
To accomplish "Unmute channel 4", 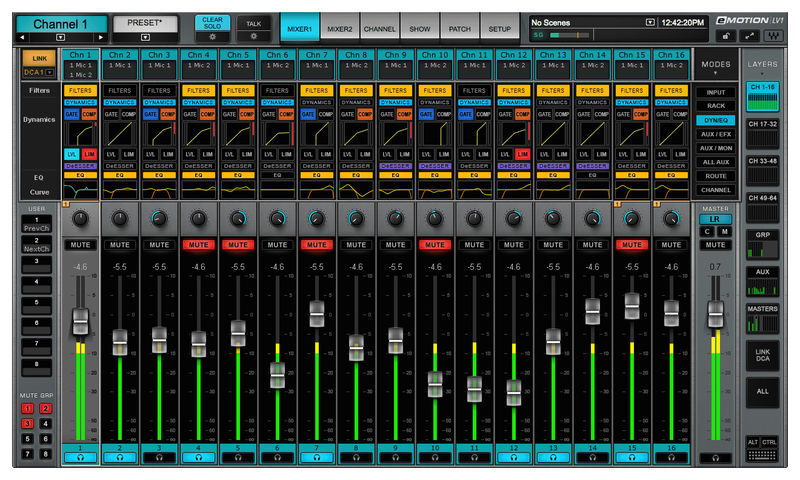I will (198, 245).
